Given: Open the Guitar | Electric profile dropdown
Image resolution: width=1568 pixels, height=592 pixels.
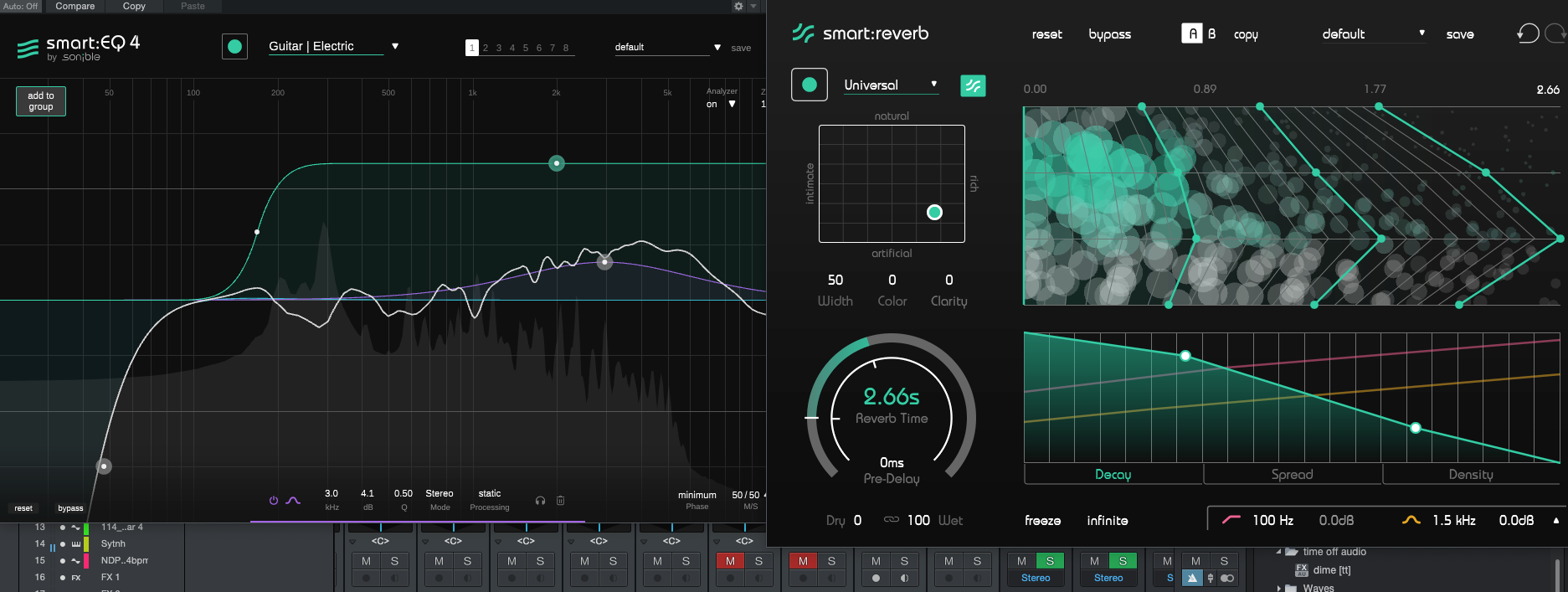Looking at the screenshot, I should pos(333,47).
